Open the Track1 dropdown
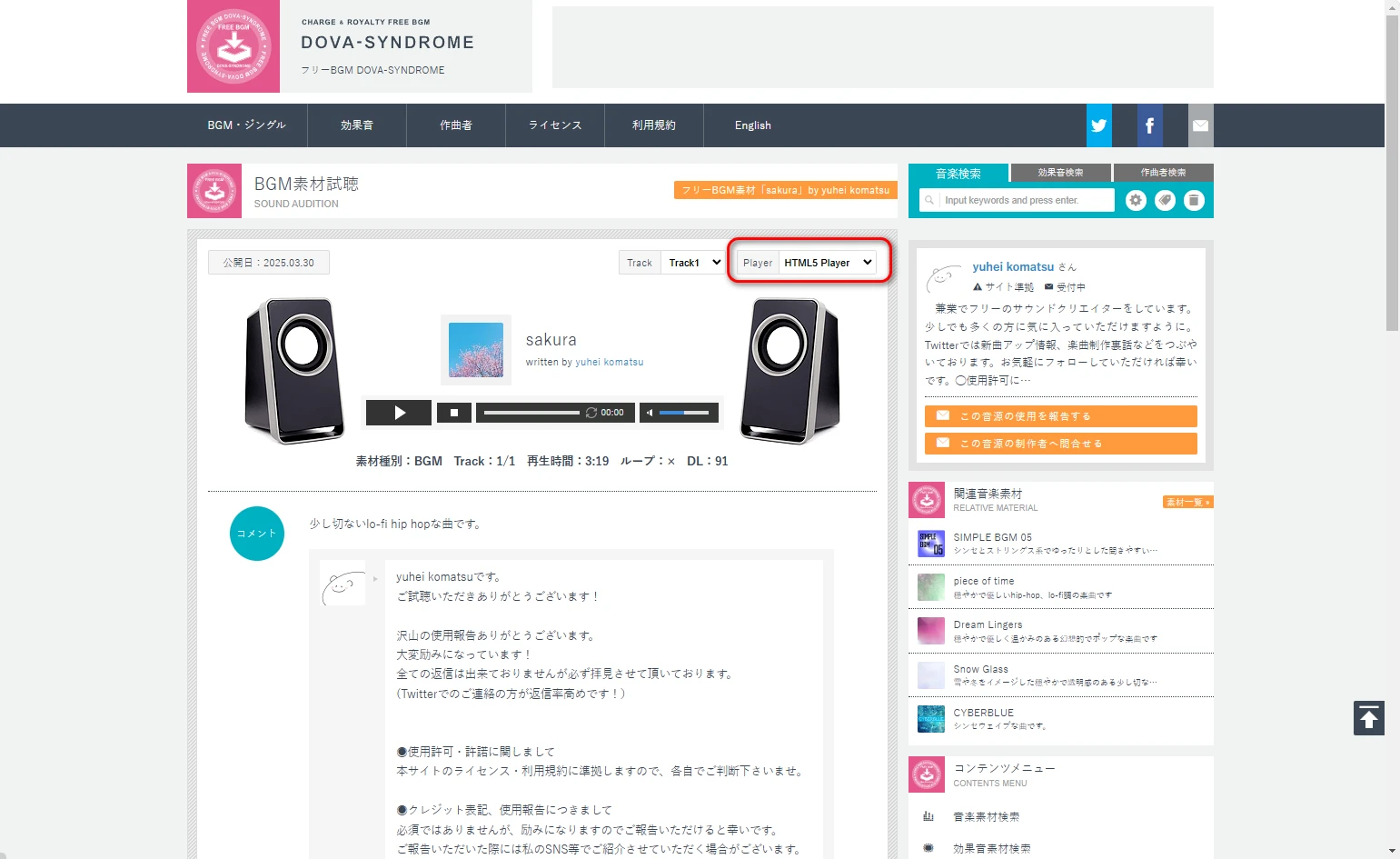 pos(694,263)
